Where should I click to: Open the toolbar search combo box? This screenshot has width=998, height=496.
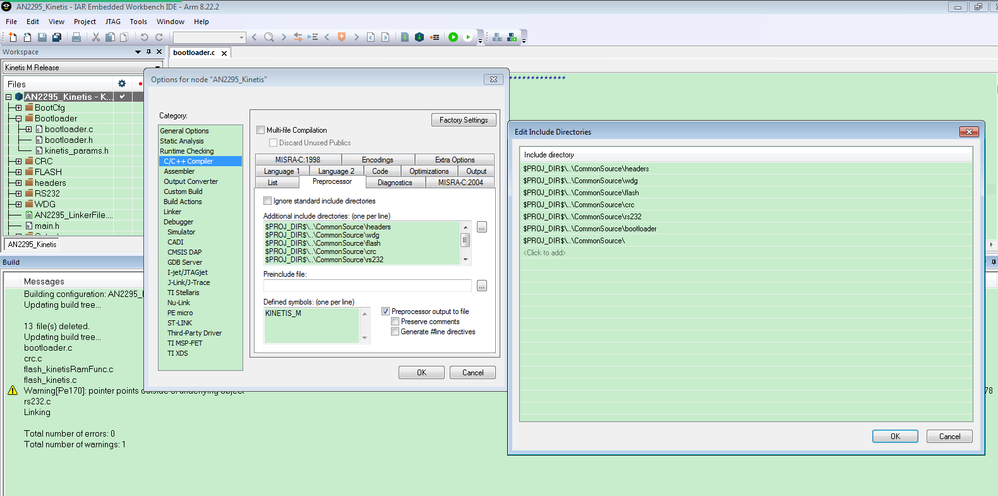tap(209, 38)
